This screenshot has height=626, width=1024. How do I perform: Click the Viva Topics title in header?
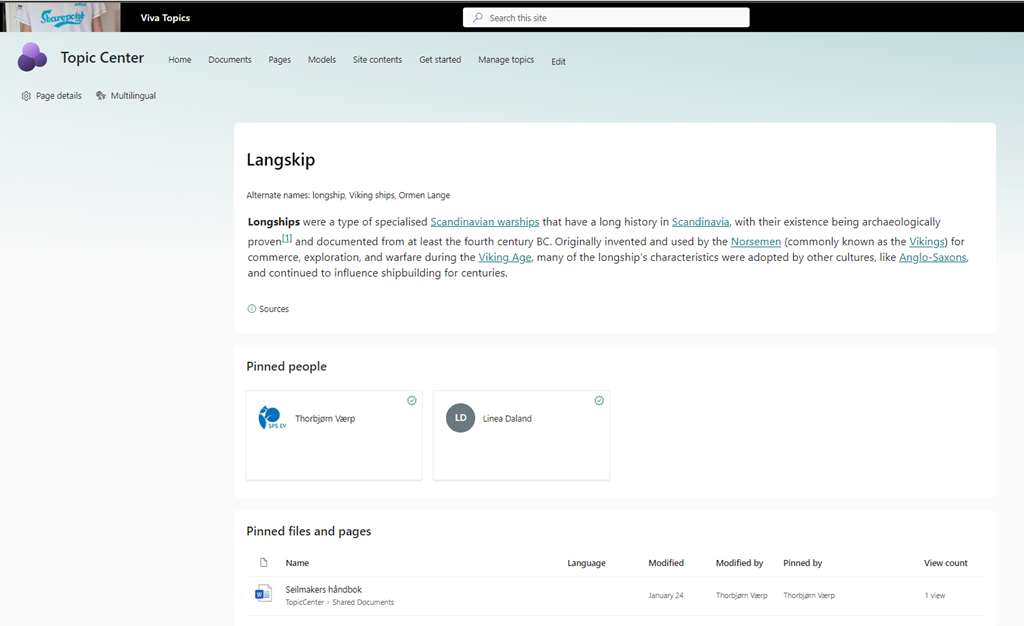[x=165, y=18]
